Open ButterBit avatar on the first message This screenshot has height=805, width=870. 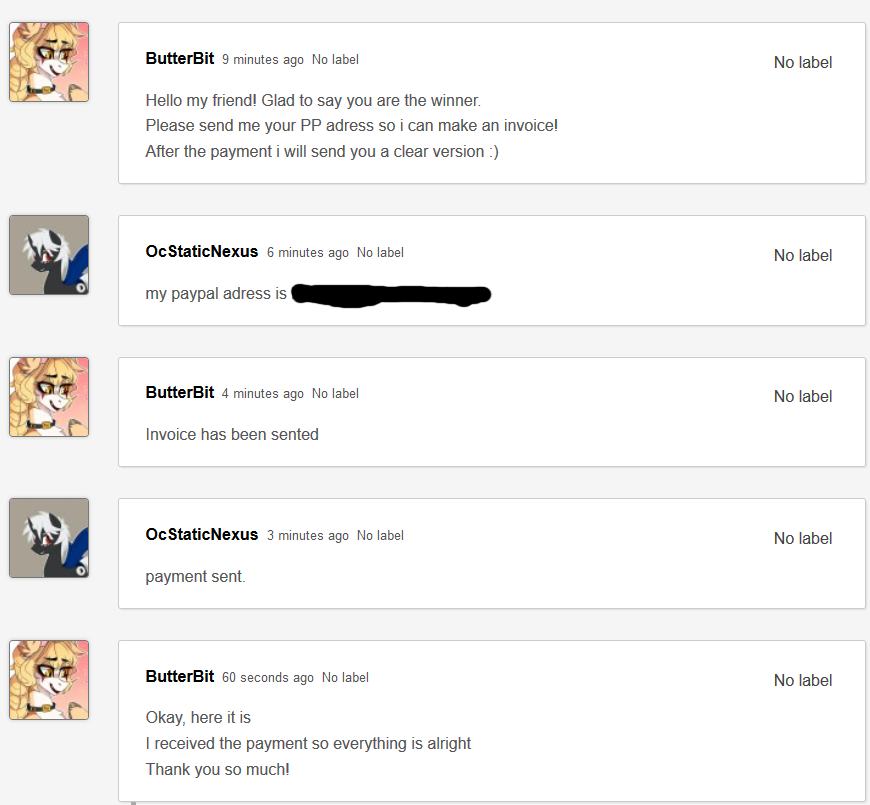(49, 62)
